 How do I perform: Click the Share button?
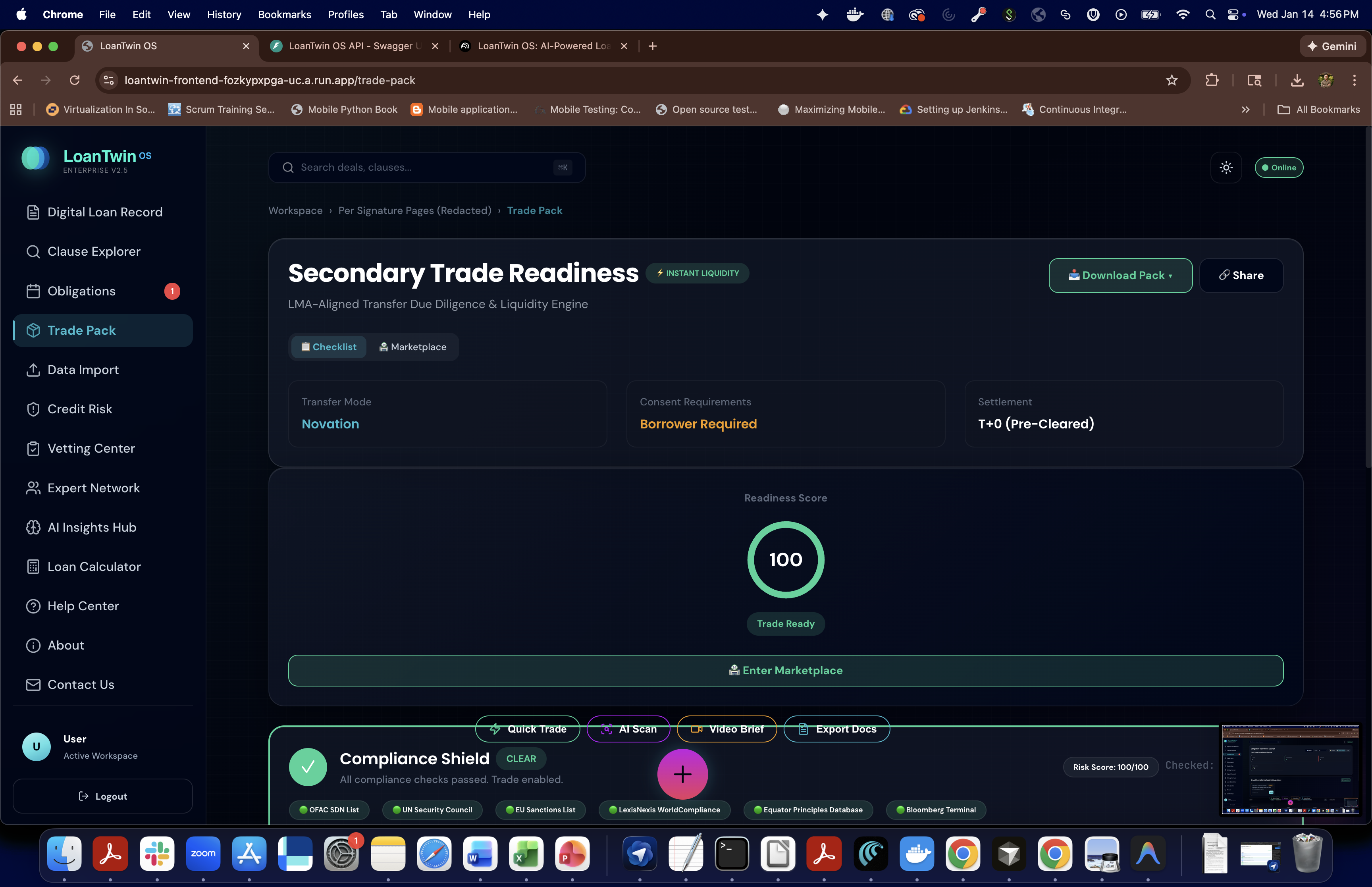click(1241, 275)
